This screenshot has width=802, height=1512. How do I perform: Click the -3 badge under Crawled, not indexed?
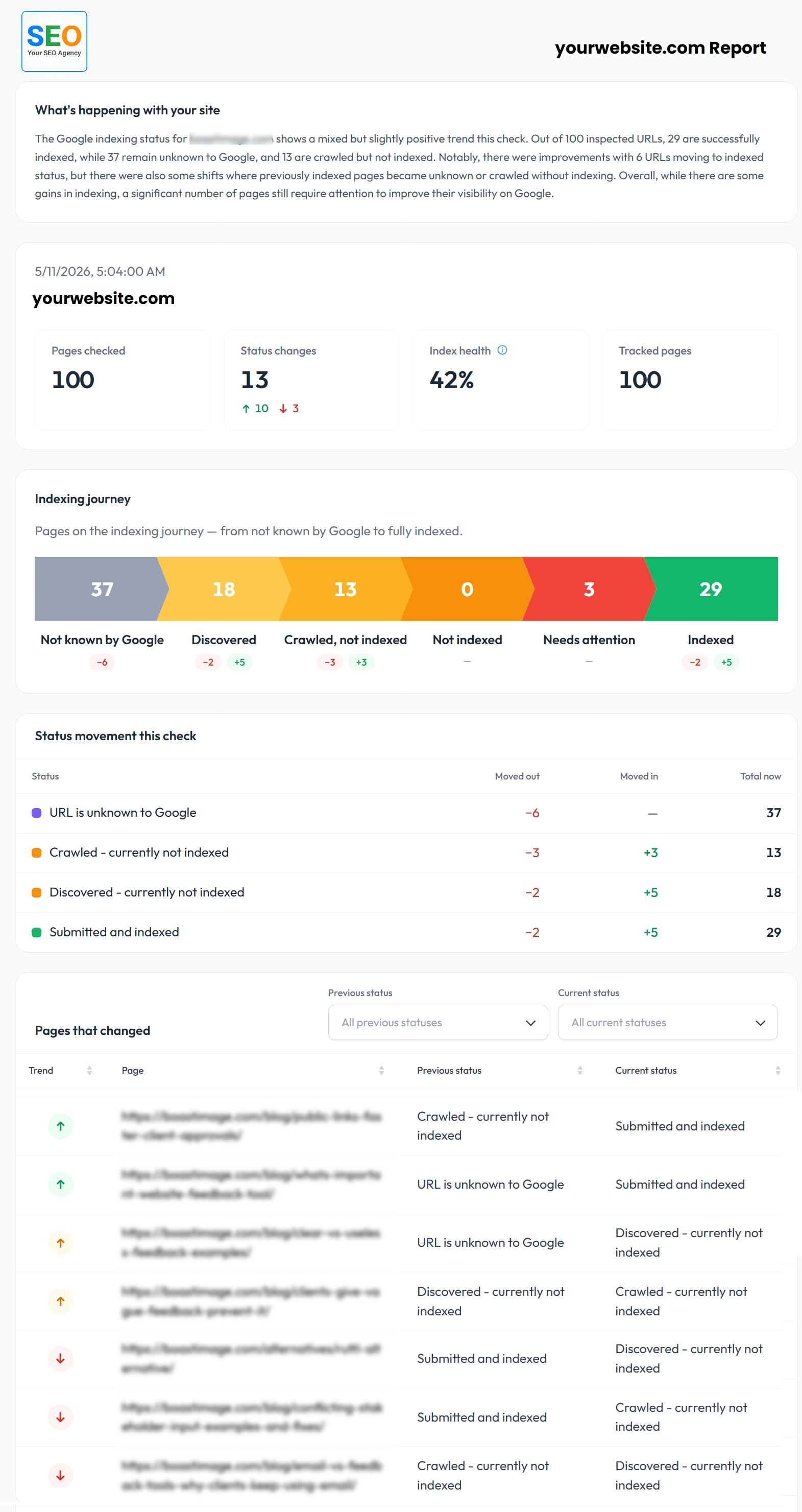(x=330, y=662)
